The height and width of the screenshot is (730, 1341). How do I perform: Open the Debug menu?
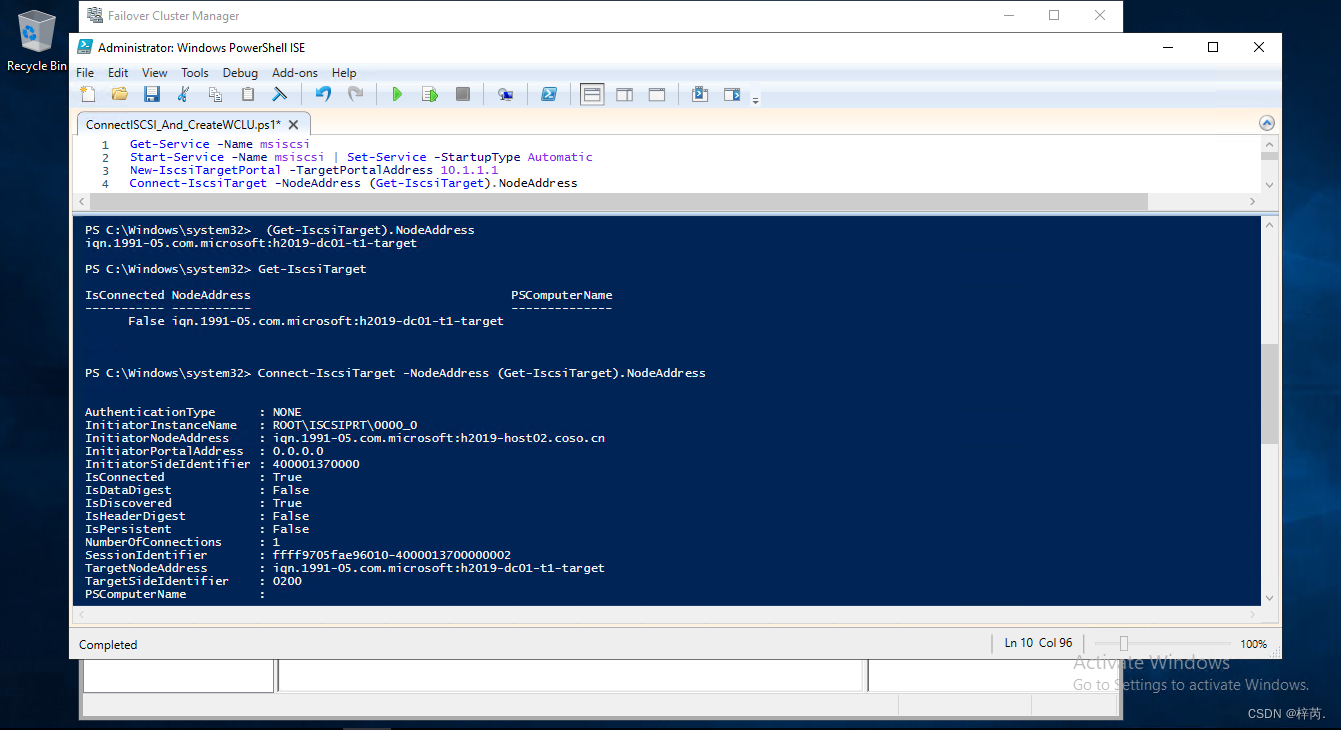tap(240, 72)
